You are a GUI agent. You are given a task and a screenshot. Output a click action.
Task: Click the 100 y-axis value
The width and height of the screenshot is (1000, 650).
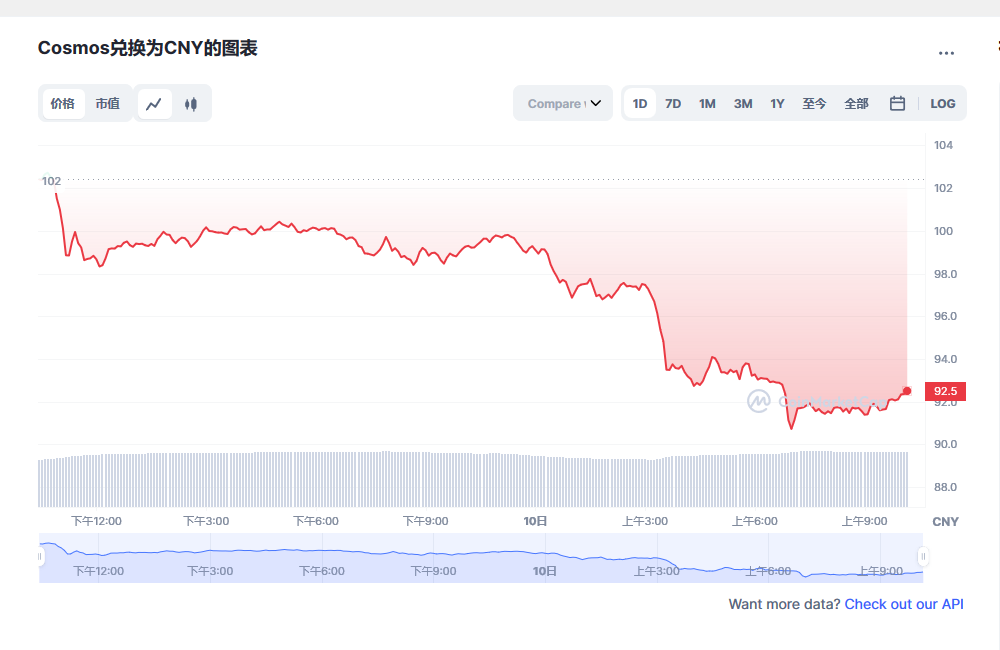coord(943,231)
